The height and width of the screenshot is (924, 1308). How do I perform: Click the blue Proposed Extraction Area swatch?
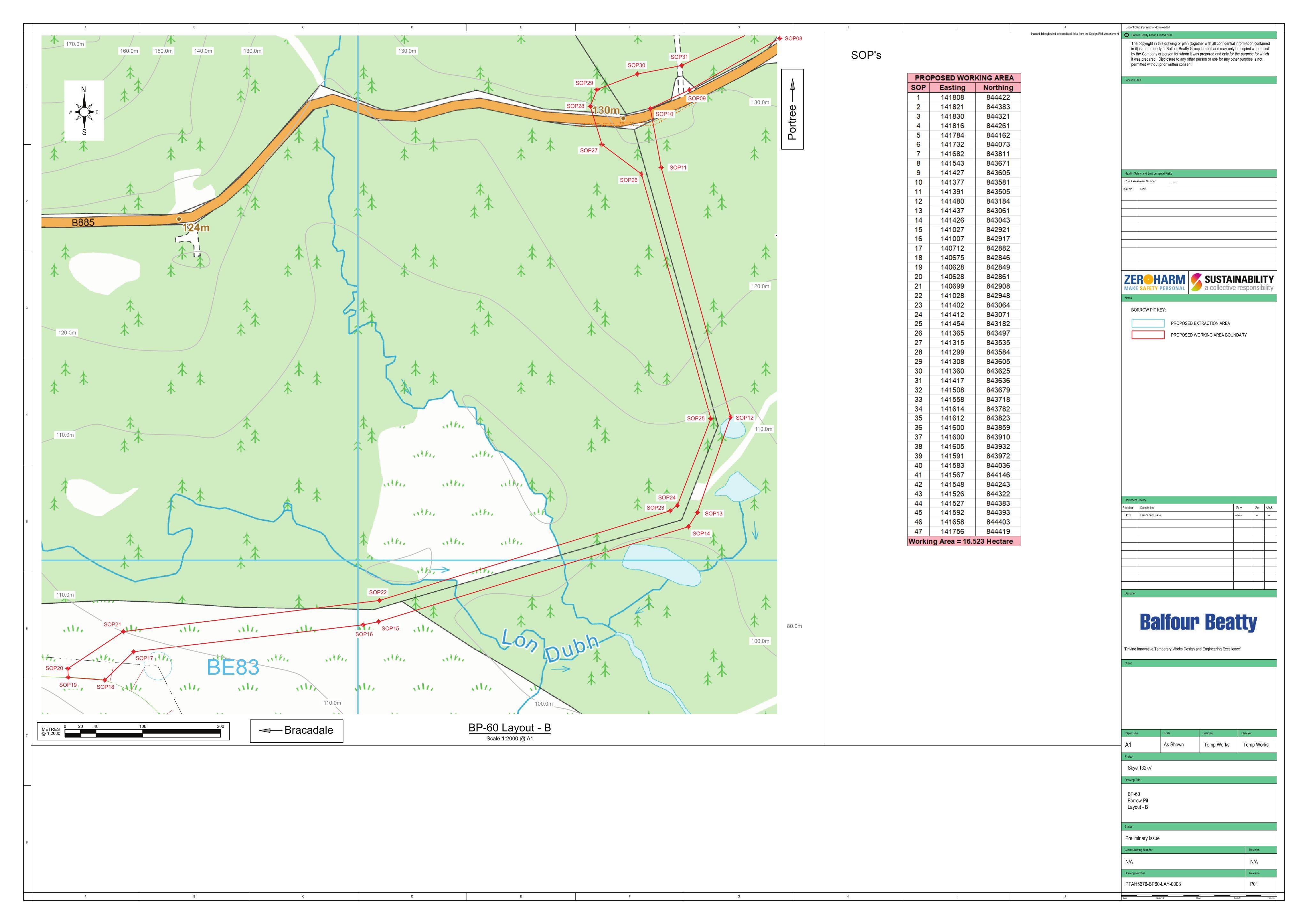pyautogui.click(x=1147, y=323)
